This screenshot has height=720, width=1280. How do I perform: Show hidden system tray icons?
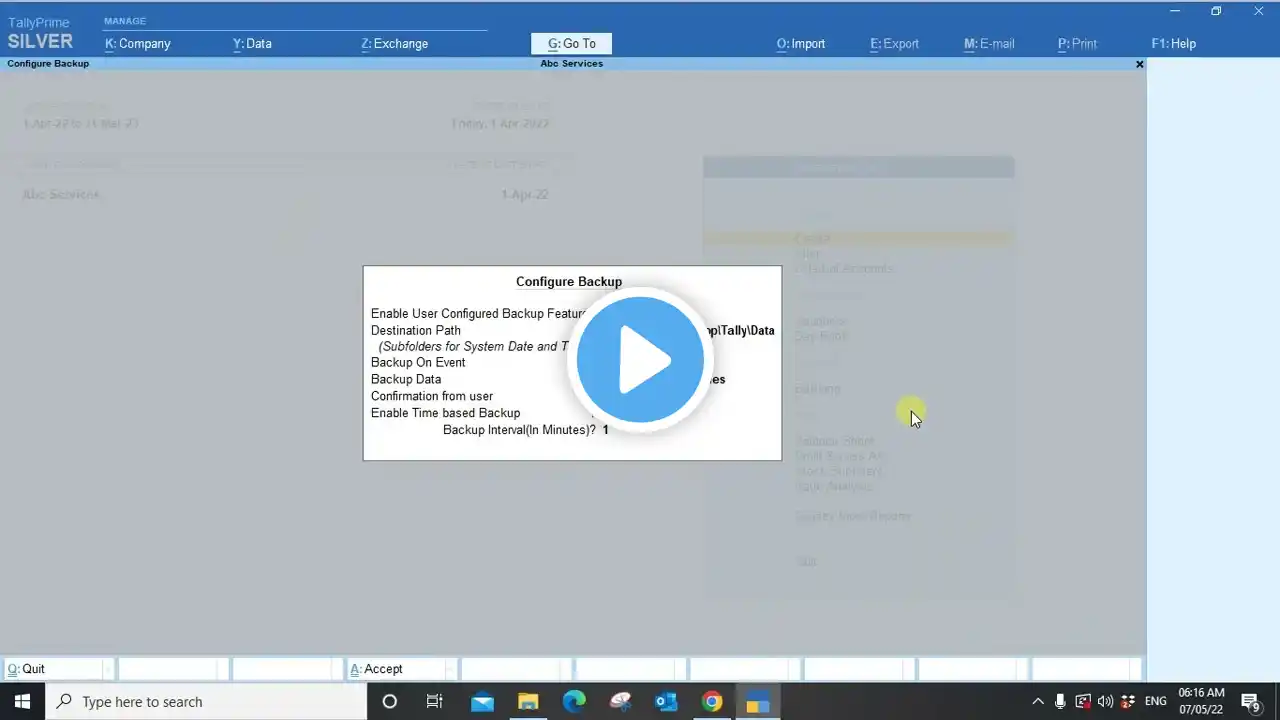point(1037,701)
